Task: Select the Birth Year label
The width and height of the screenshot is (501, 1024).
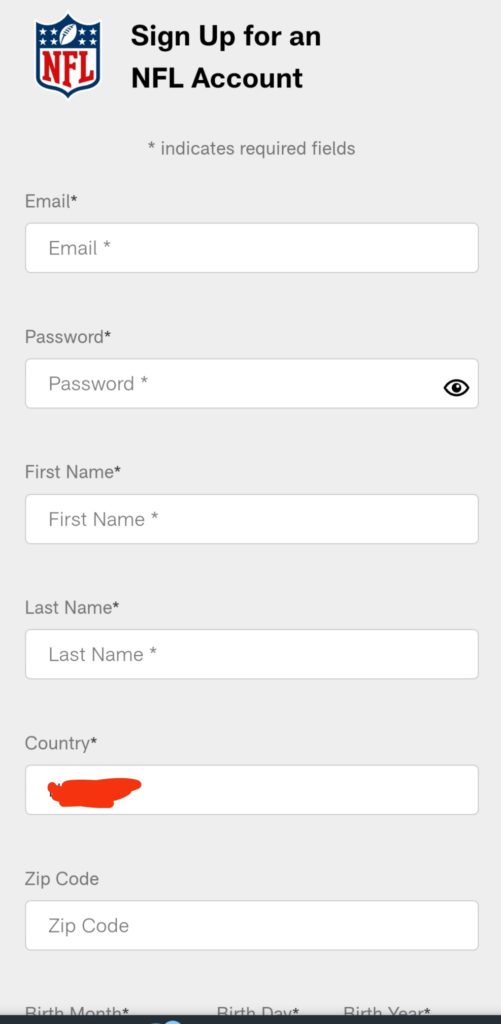Action: pos(387,1012)
